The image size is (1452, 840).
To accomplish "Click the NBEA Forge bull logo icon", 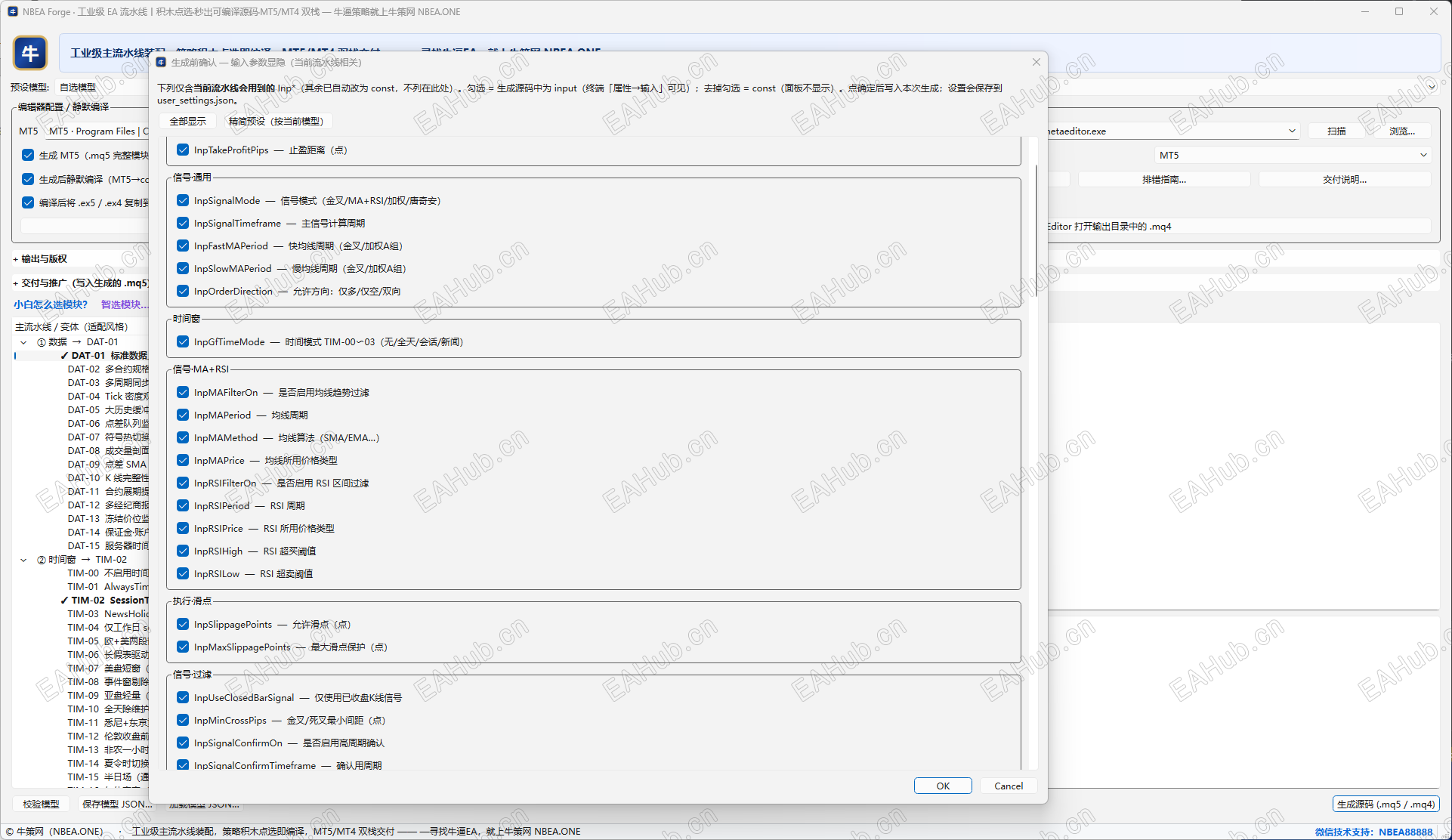I will [x=30, y=53].
